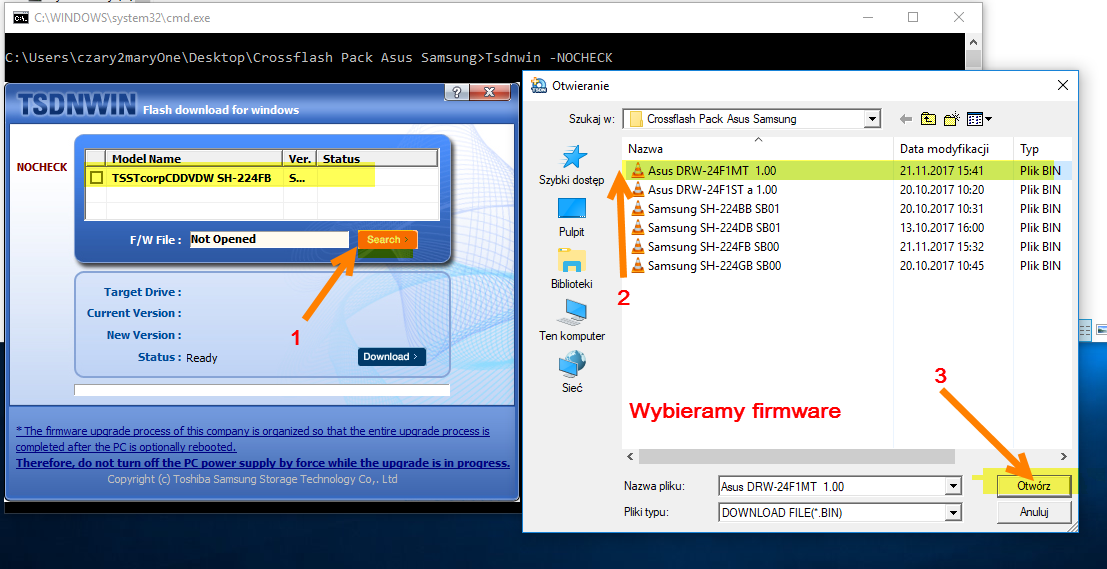Sort files by Data modyfikacji column header

(954, 149)
